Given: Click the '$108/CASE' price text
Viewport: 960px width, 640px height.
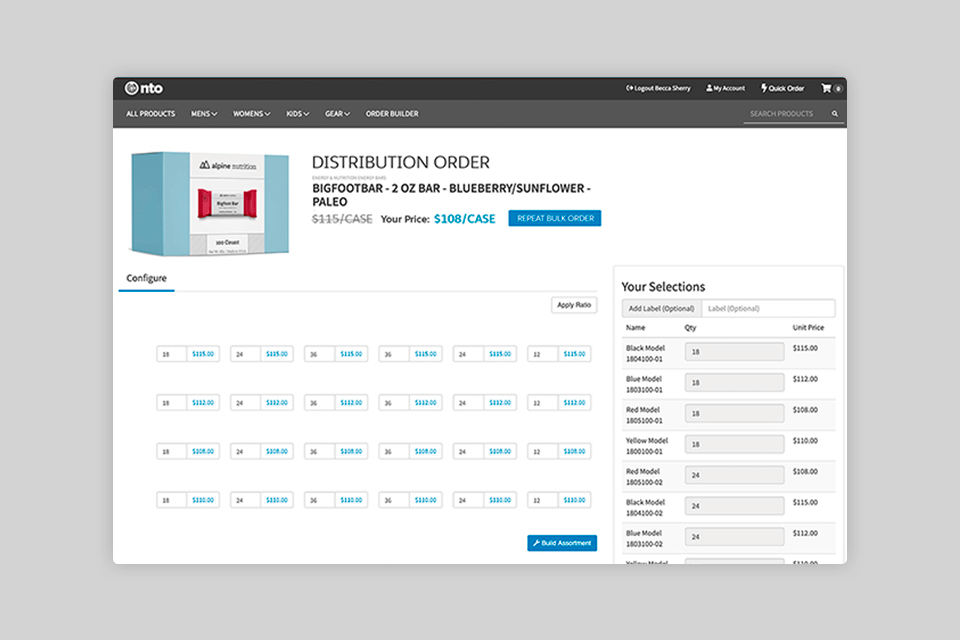Looking at the screenshot, I should (465, 219).
